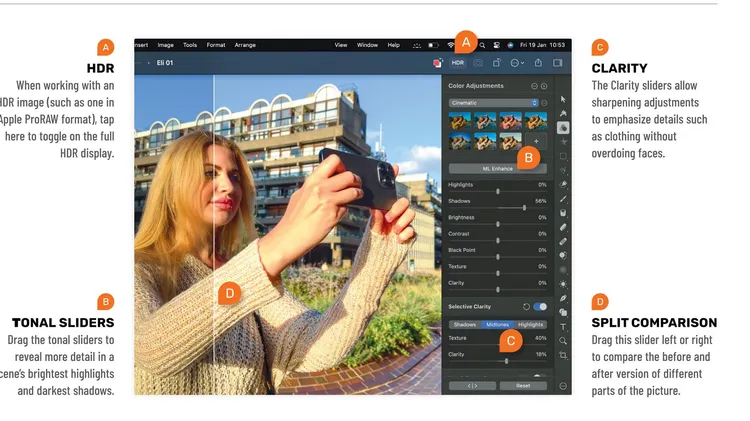
Task: Click the Contrast slider handle
Action: point(498,241)
